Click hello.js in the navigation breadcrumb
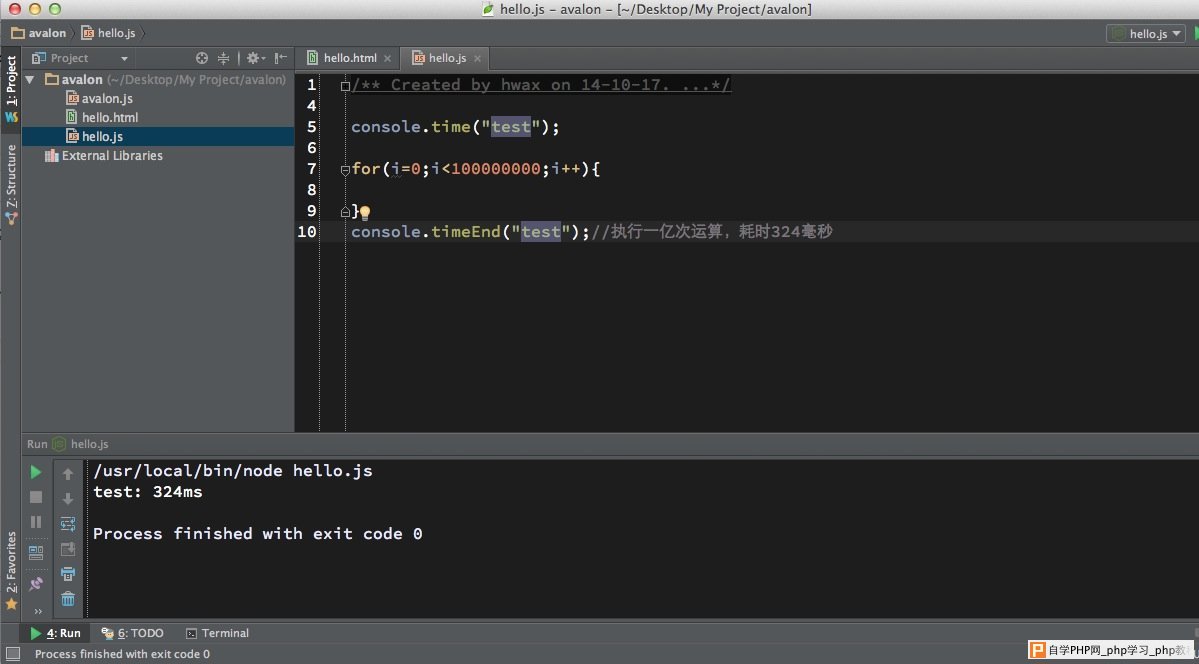This screenshot has height=664, width=1199. coord(109,33)
